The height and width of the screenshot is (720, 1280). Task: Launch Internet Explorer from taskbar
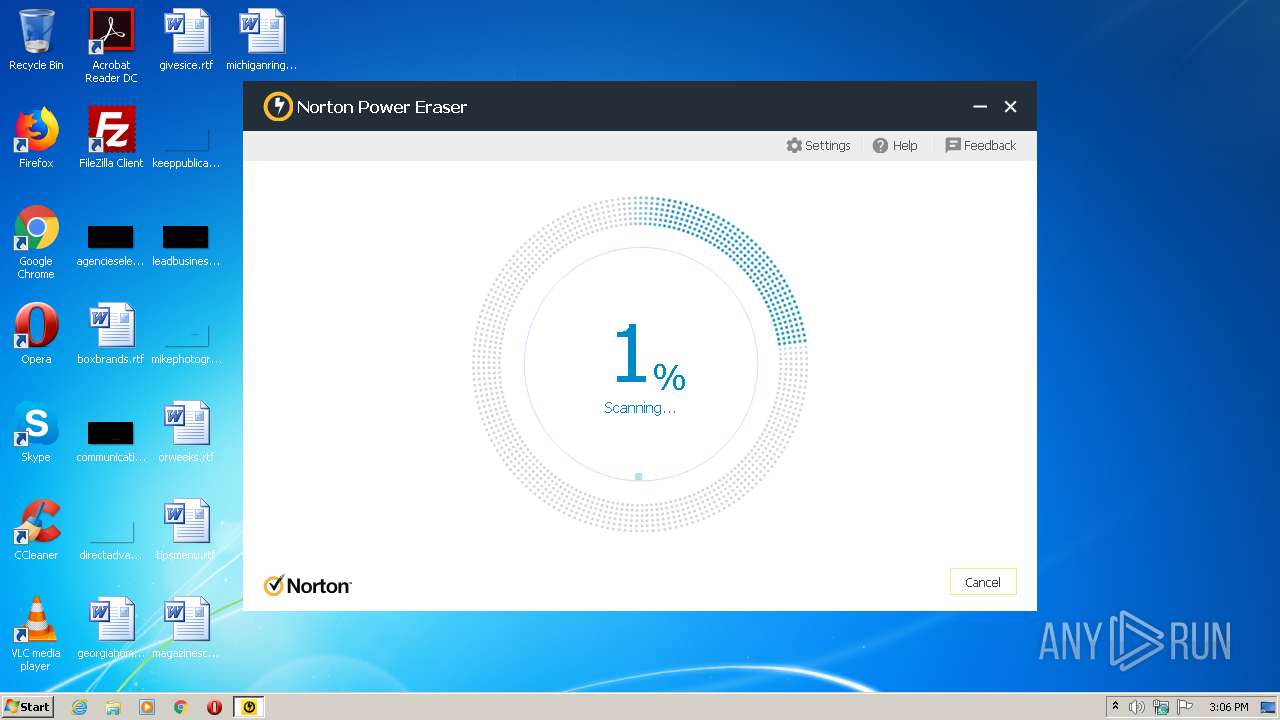click(79, 707)
